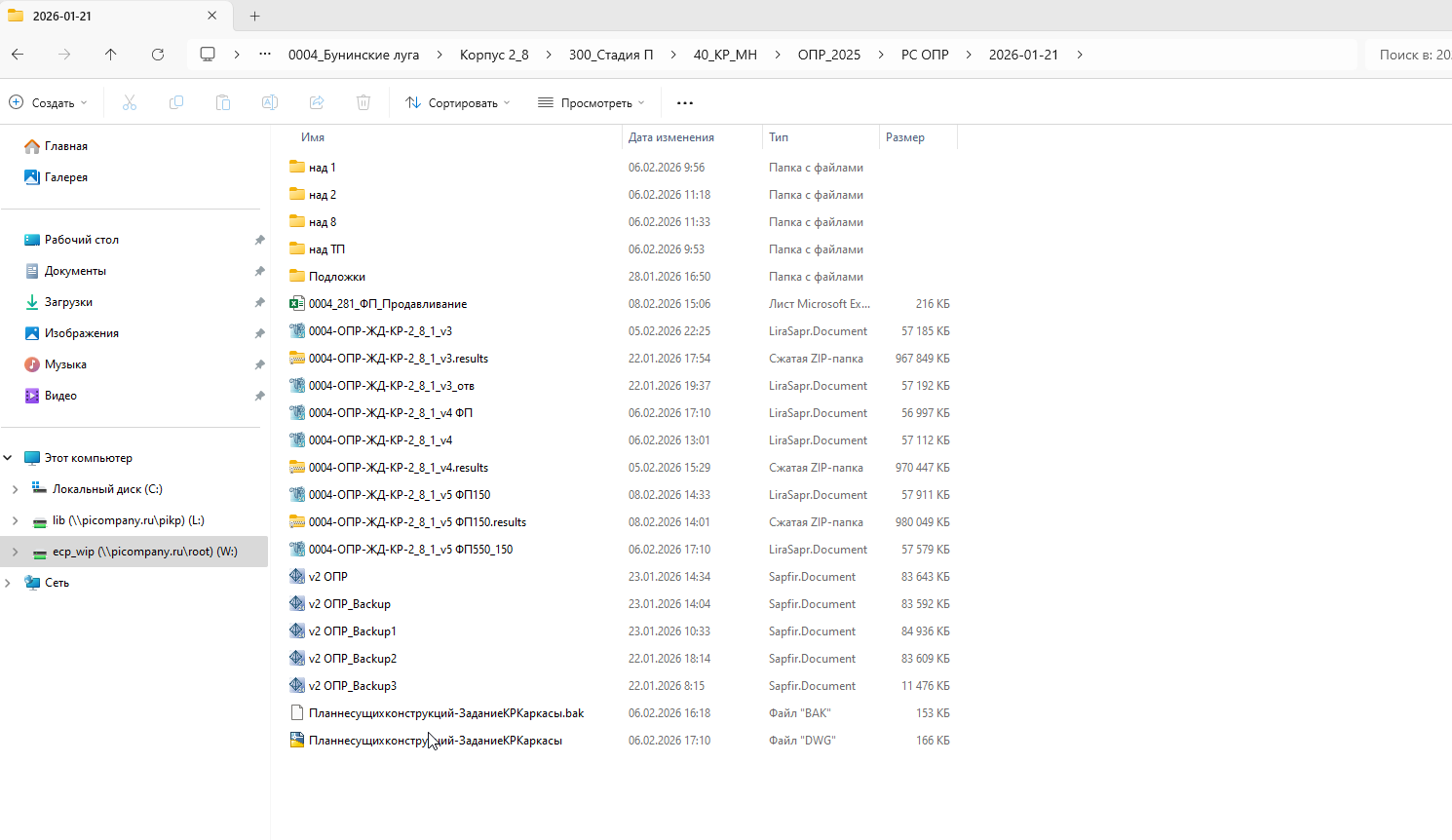Select the над 8 folder
1452x840 pixels.
pyautogui.click(x=323, y=222)
